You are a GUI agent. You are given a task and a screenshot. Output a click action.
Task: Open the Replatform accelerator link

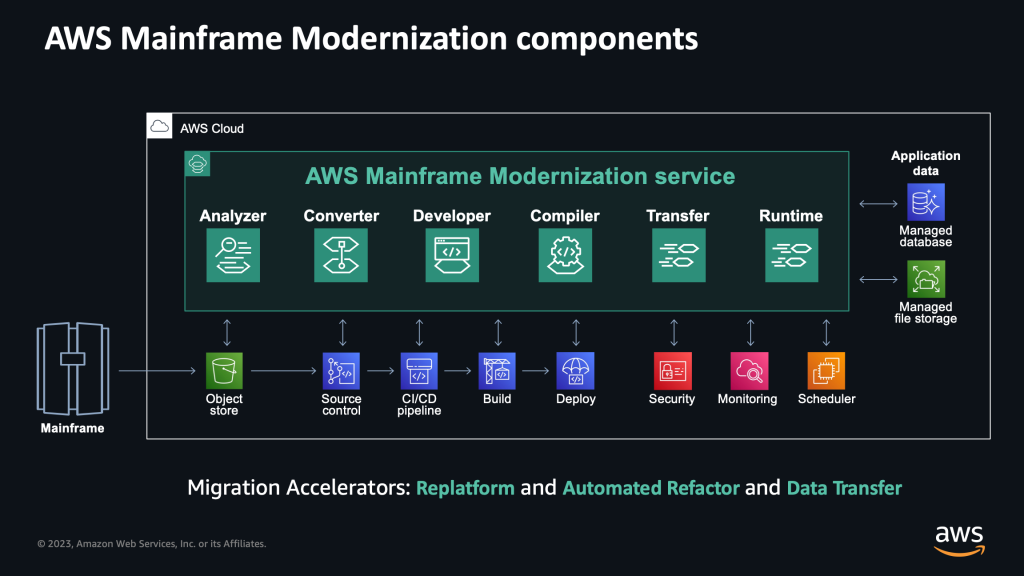(x=465, y=489)
